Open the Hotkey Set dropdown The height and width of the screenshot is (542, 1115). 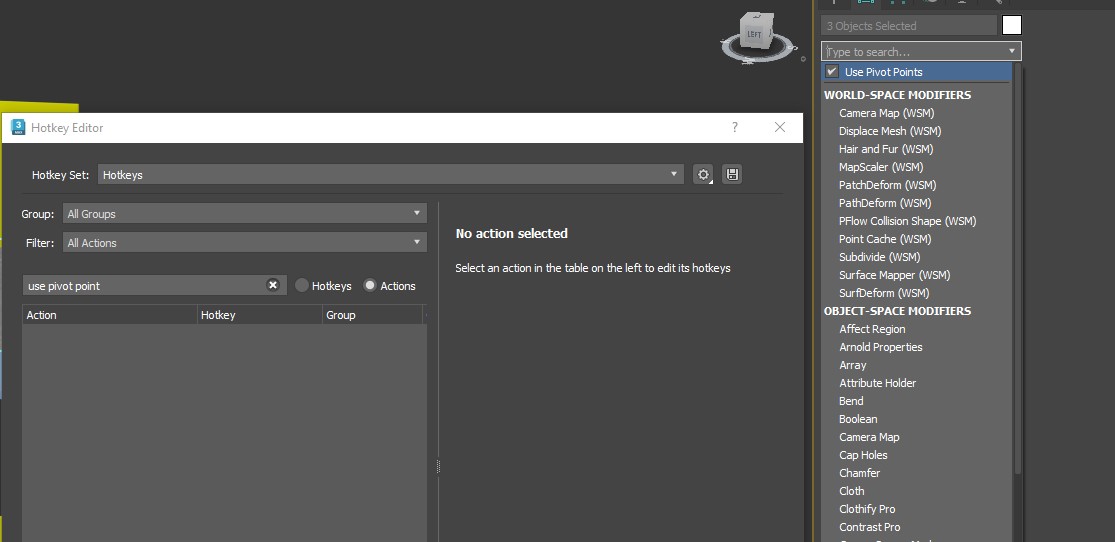(x=390, y=175)
